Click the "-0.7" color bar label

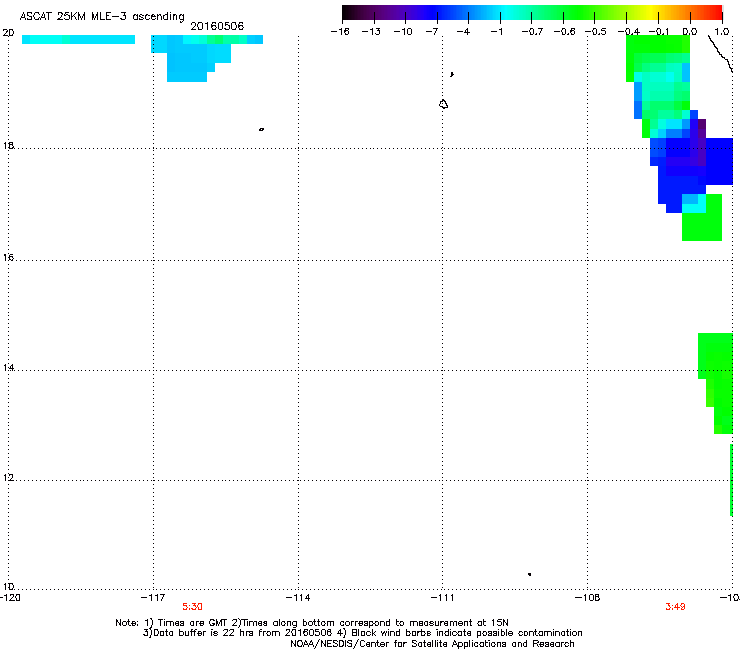click(x=532, y=32)
